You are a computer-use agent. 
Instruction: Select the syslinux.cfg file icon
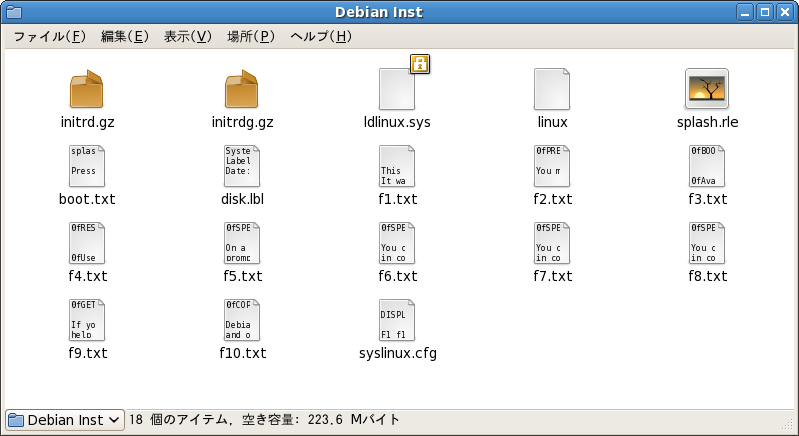click(396, 320)
